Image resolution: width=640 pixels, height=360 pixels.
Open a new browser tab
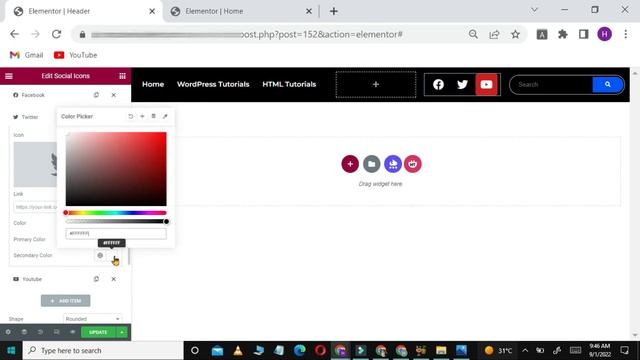tap(333, 11)
